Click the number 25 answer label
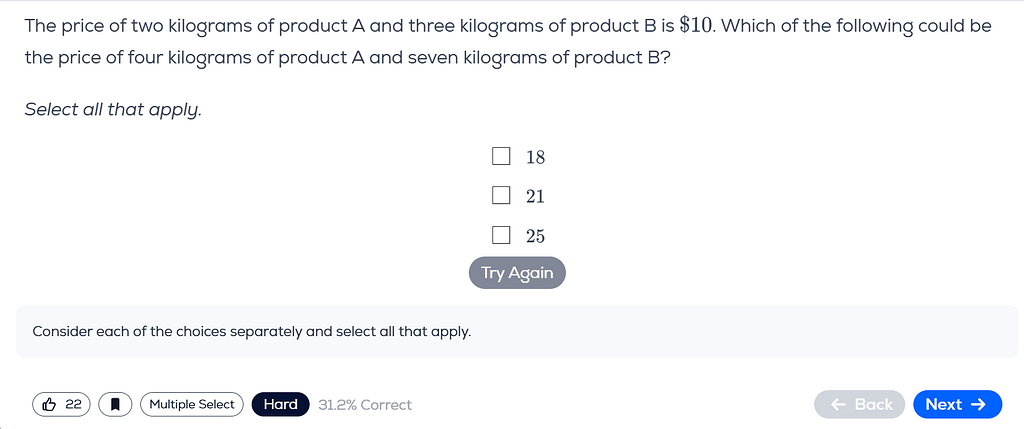This screenshot has width=1024, height=429. point(536,236)
